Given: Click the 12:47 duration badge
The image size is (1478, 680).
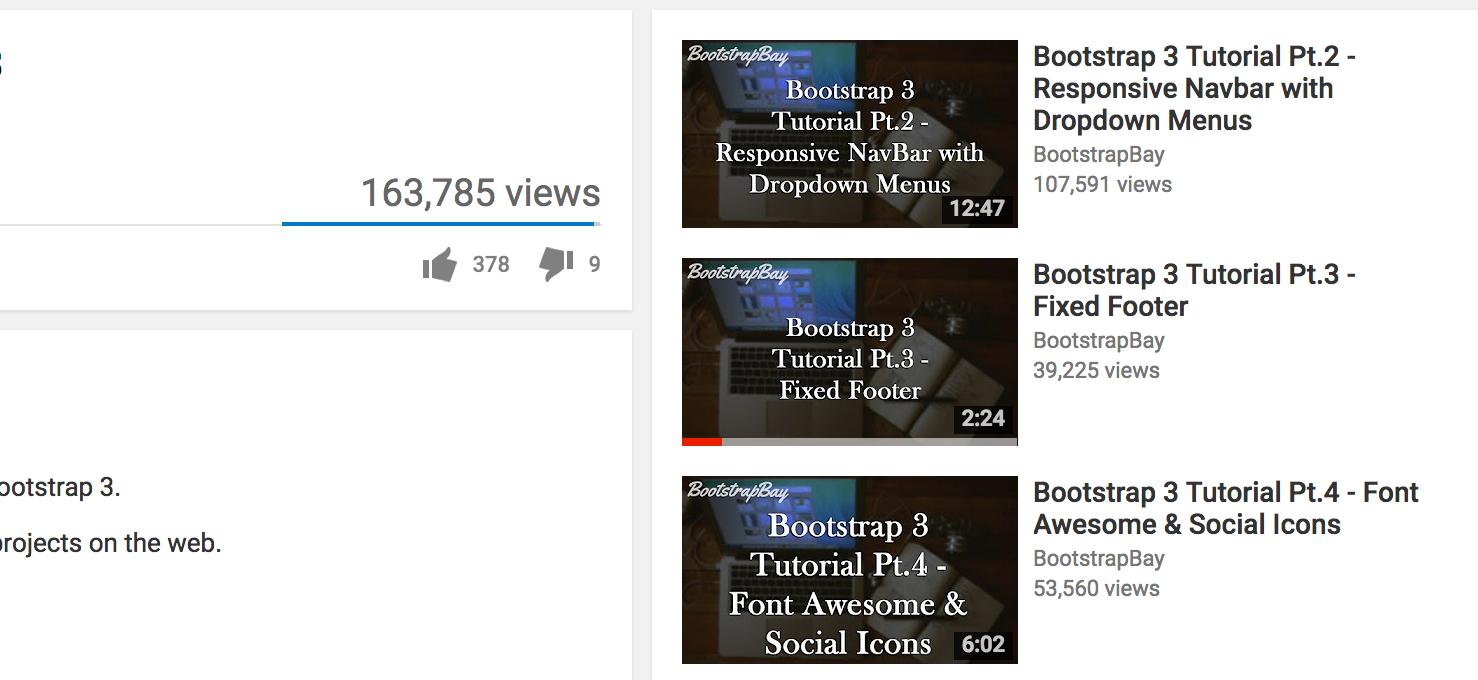Looking at the screenshot, I should pos(977,209).
